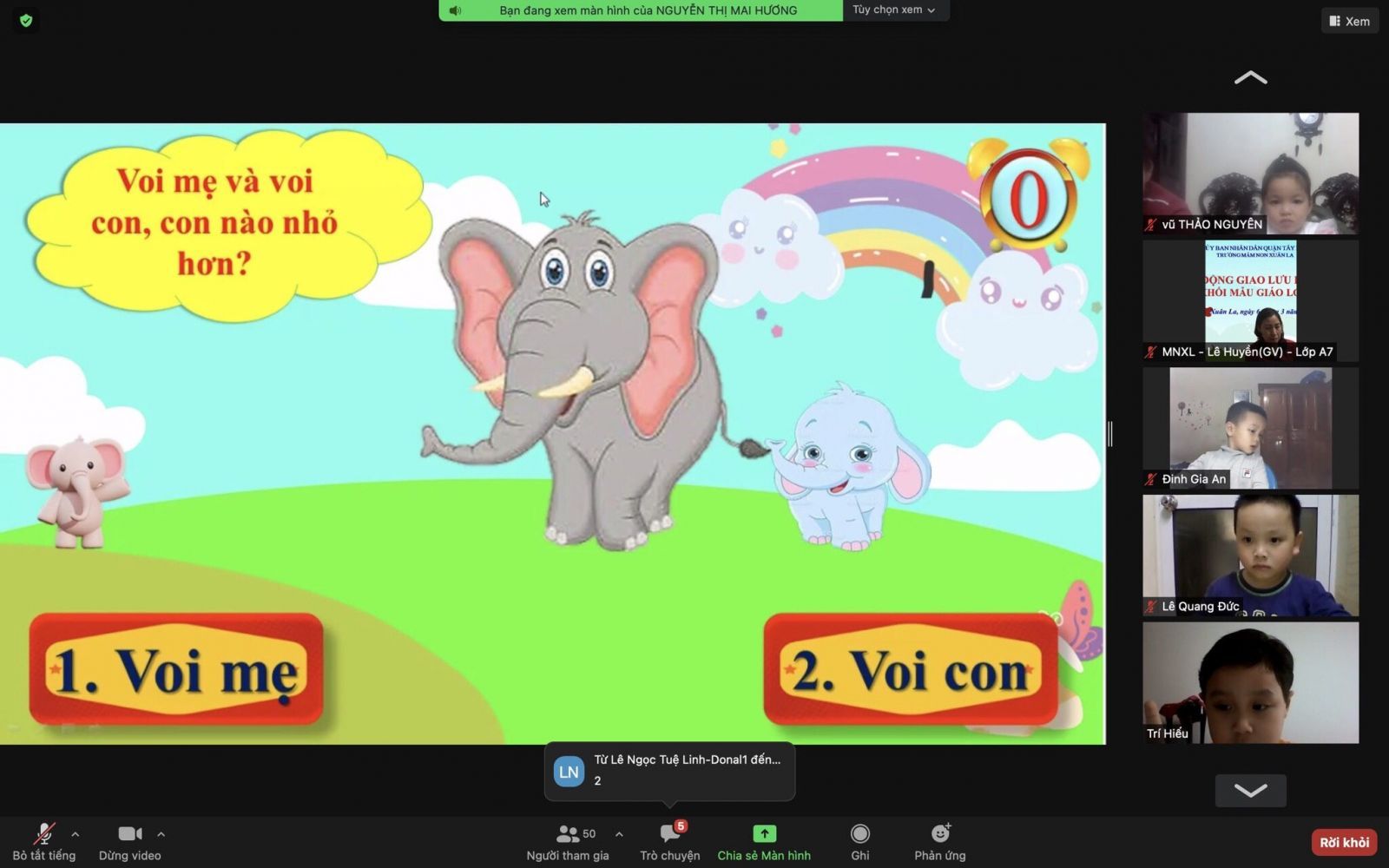
Task: Open audio options arrow beside microphone
Action: 76,834
